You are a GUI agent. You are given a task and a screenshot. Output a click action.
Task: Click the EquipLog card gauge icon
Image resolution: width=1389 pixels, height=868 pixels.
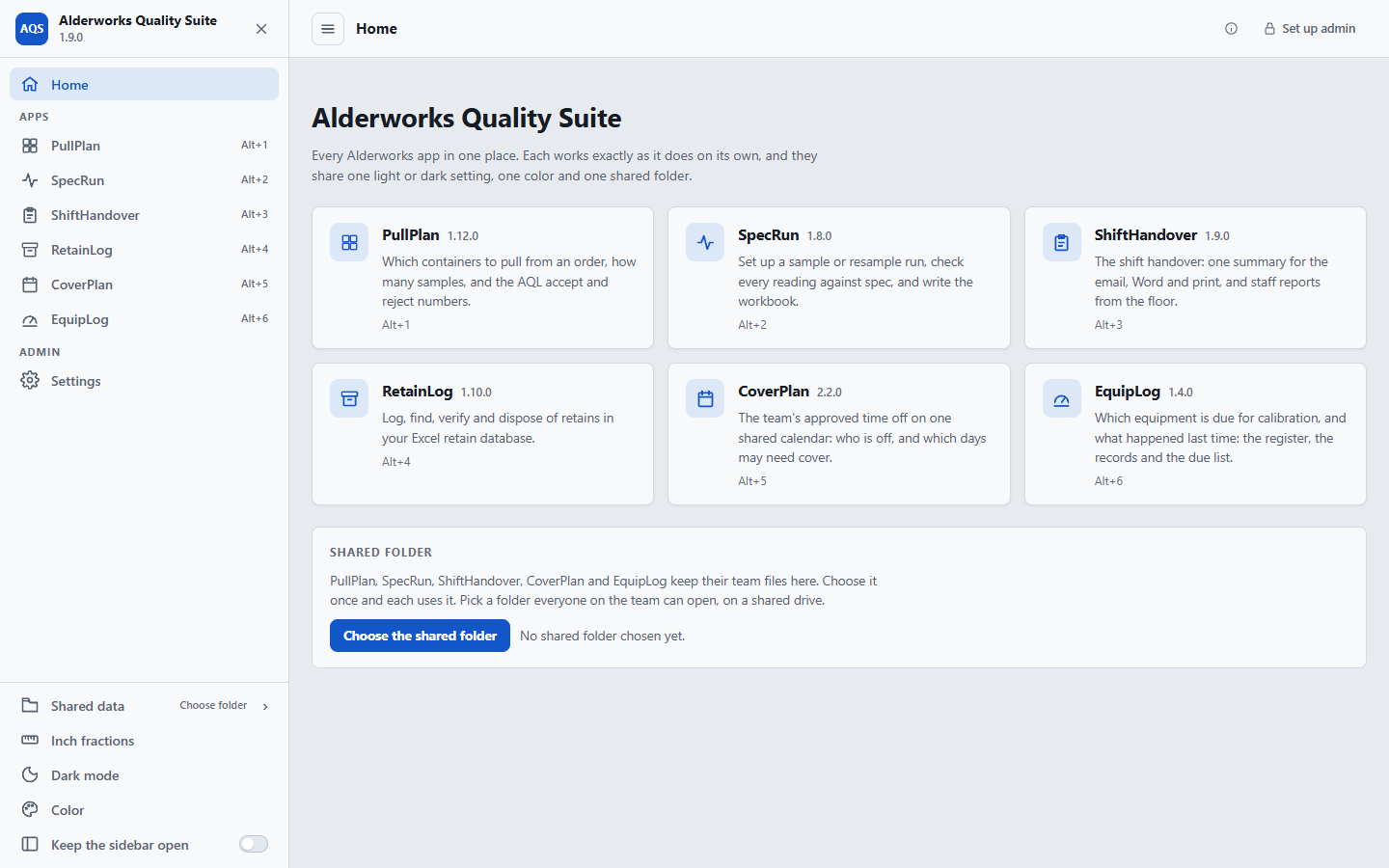pyautogui.click(x=1062, y=399)
